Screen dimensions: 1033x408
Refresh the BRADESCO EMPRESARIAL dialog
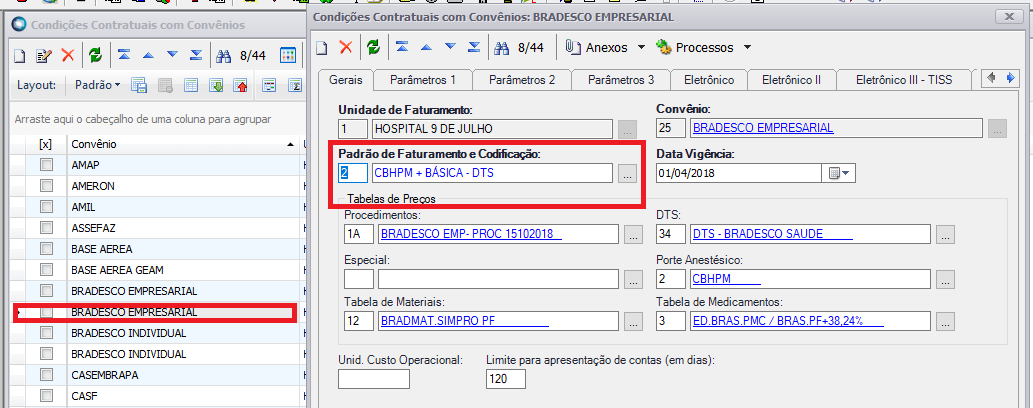[x=374, y=47]
